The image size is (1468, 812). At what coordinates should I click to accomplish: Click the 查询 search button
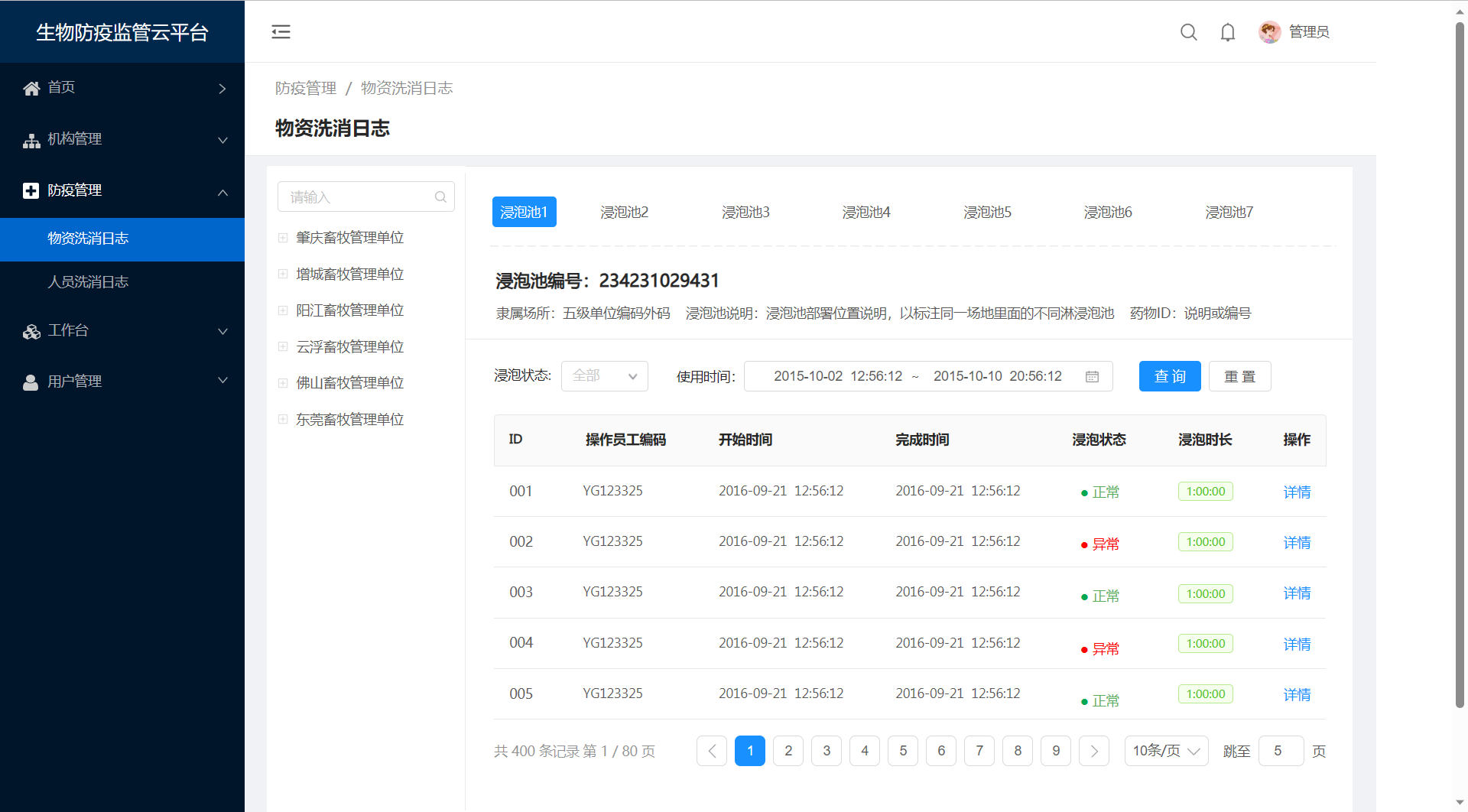[1170, 376]
